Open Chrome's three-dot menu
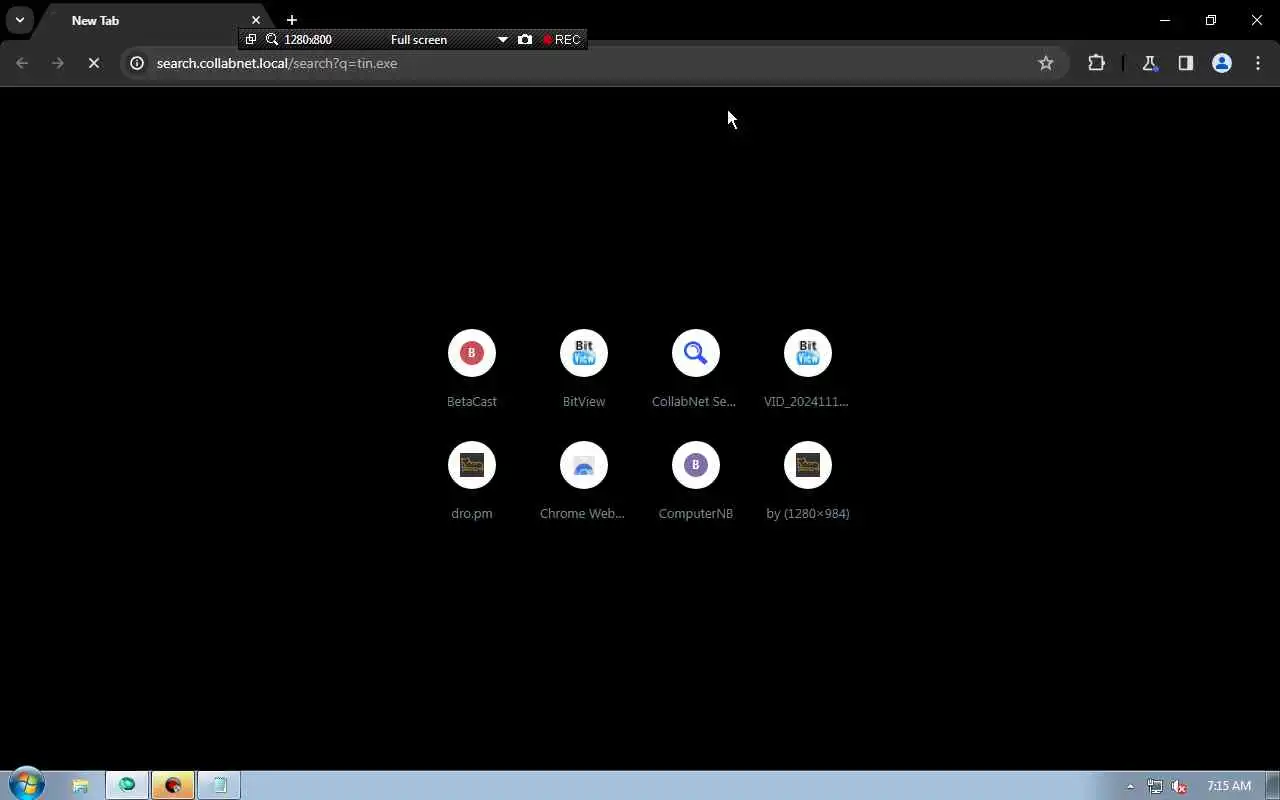Image resolution: width=1280 pixels, height=800 pixels. [x=1257, y=63]
